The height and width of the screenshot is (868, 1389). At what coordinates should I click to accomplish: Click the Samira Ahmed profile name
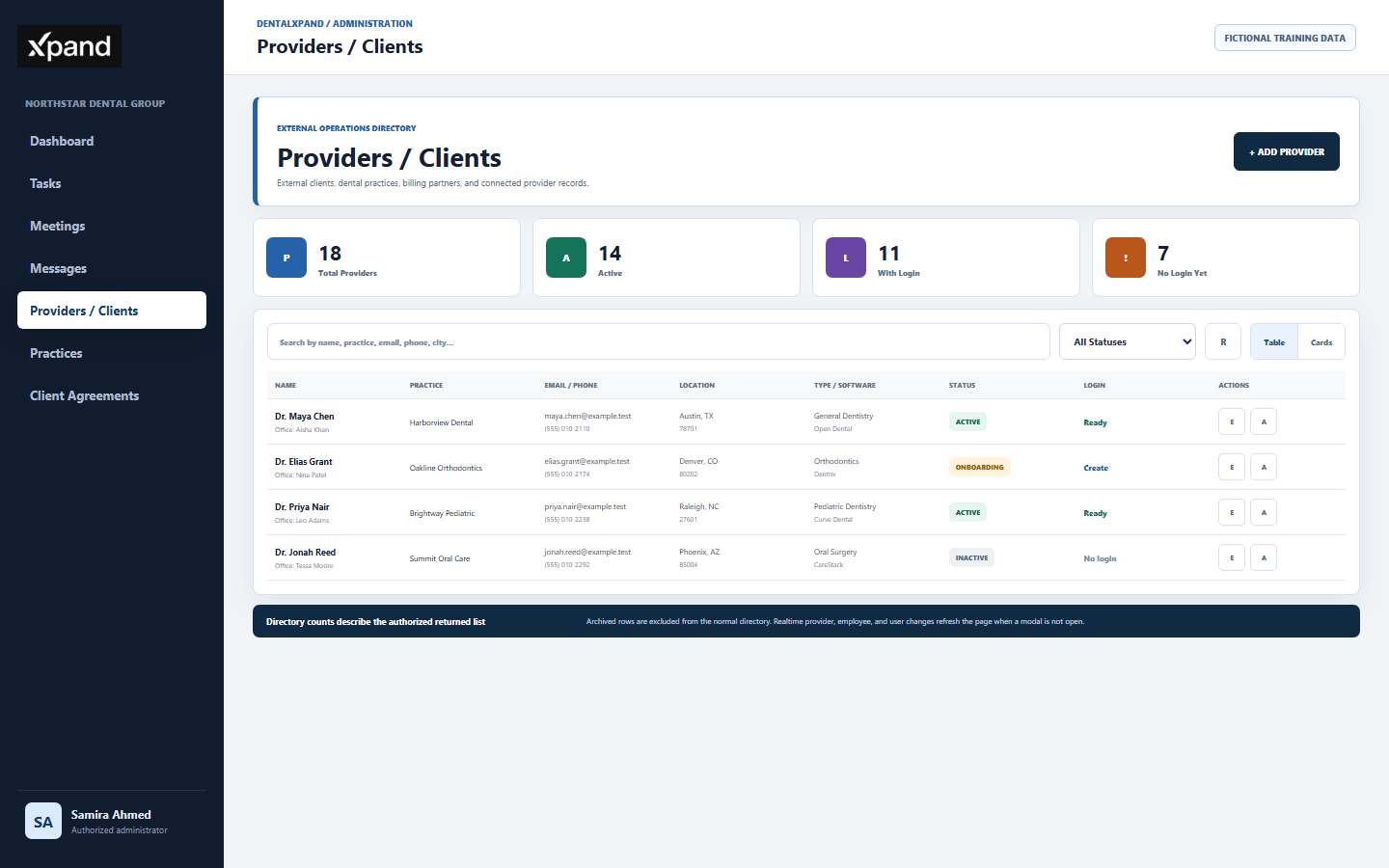[x=111, y=815]
